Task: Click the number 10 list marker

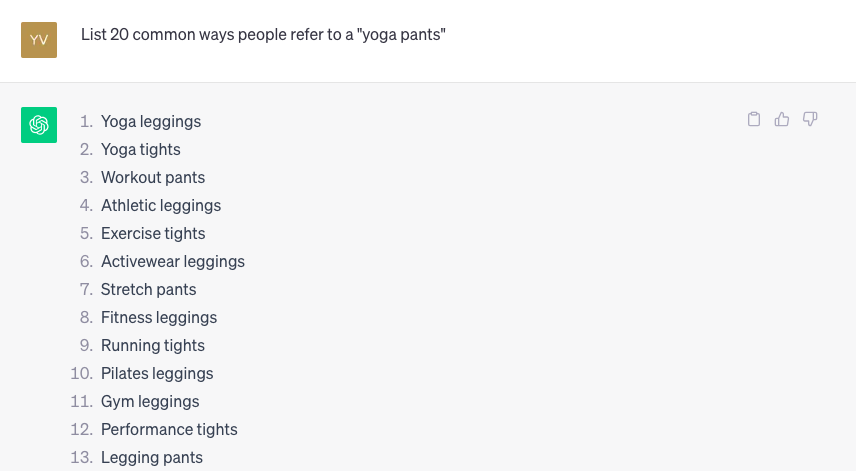Action: (81, 373)
